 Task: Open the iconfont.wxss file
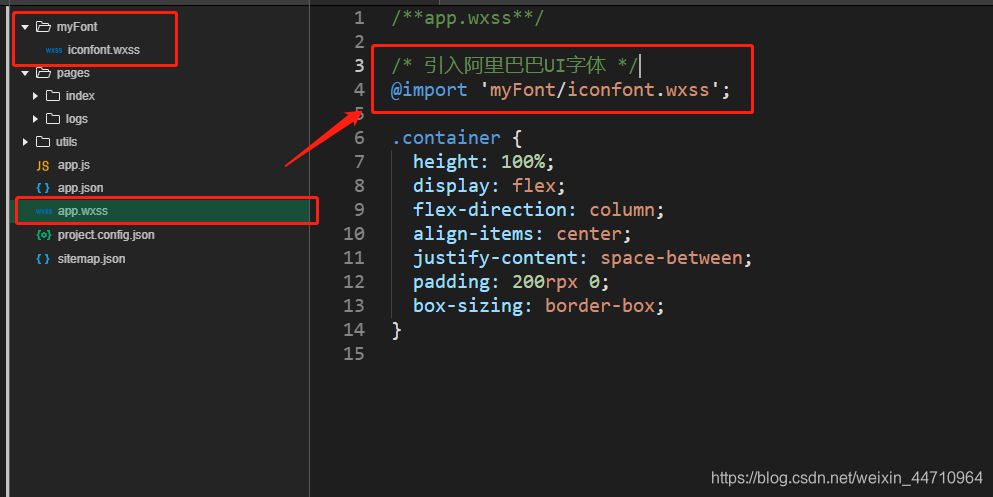click(x=104, y=49)
